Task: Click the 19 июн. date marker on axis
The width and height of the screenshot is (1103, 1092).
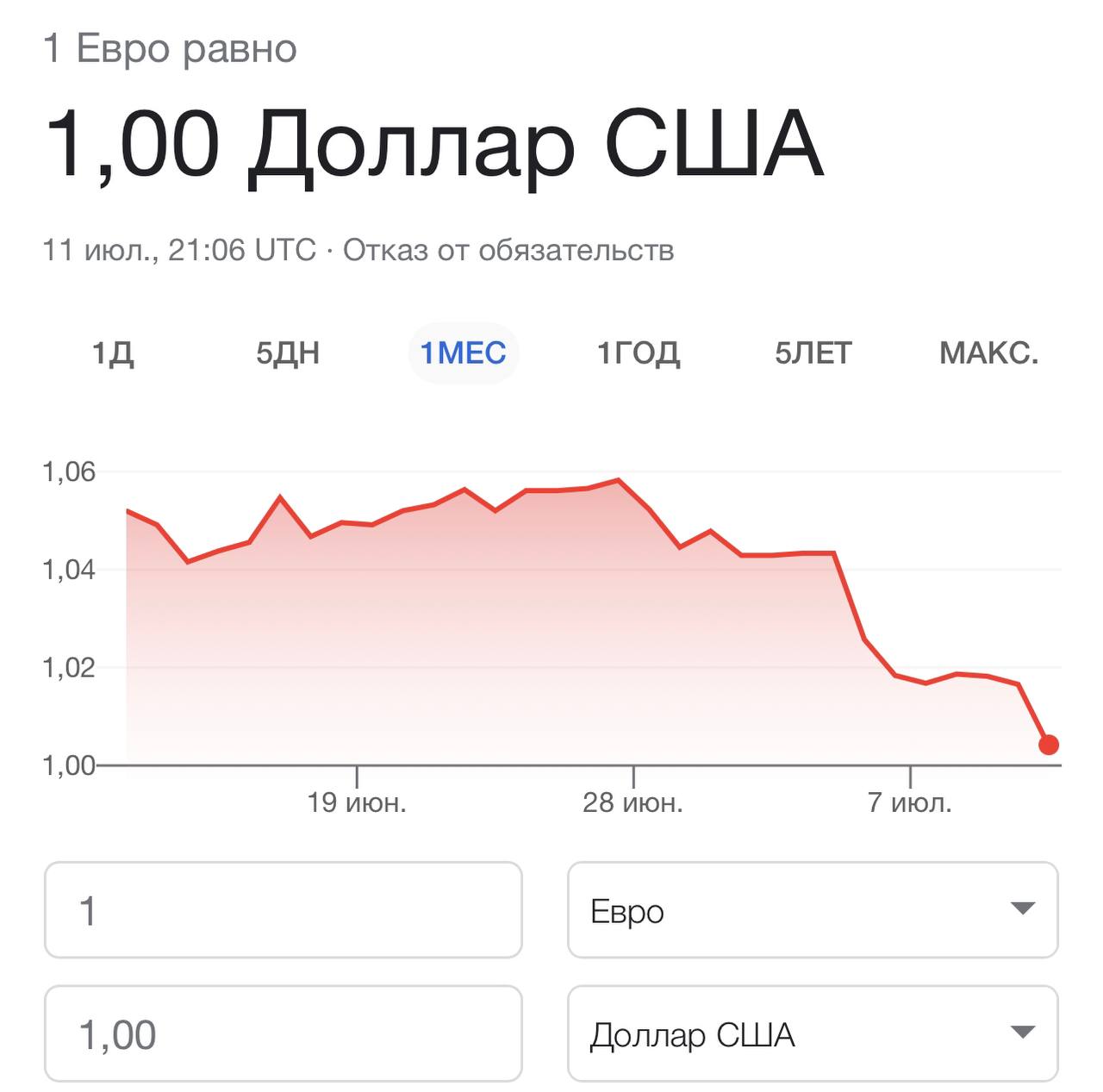Action: [357, 802]
